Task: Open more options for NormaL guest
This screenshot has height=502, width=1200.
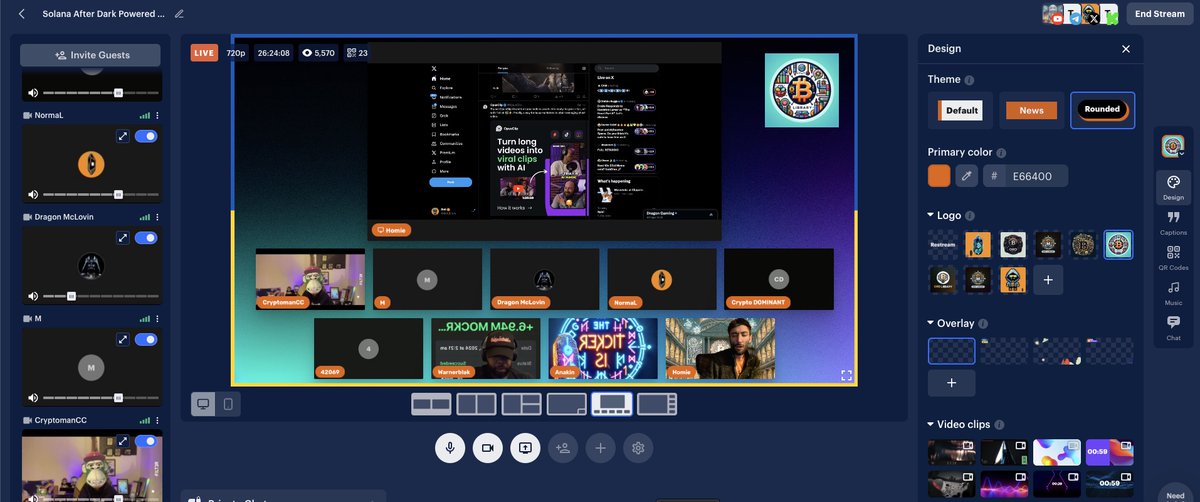Action: [x=157, y=115]
